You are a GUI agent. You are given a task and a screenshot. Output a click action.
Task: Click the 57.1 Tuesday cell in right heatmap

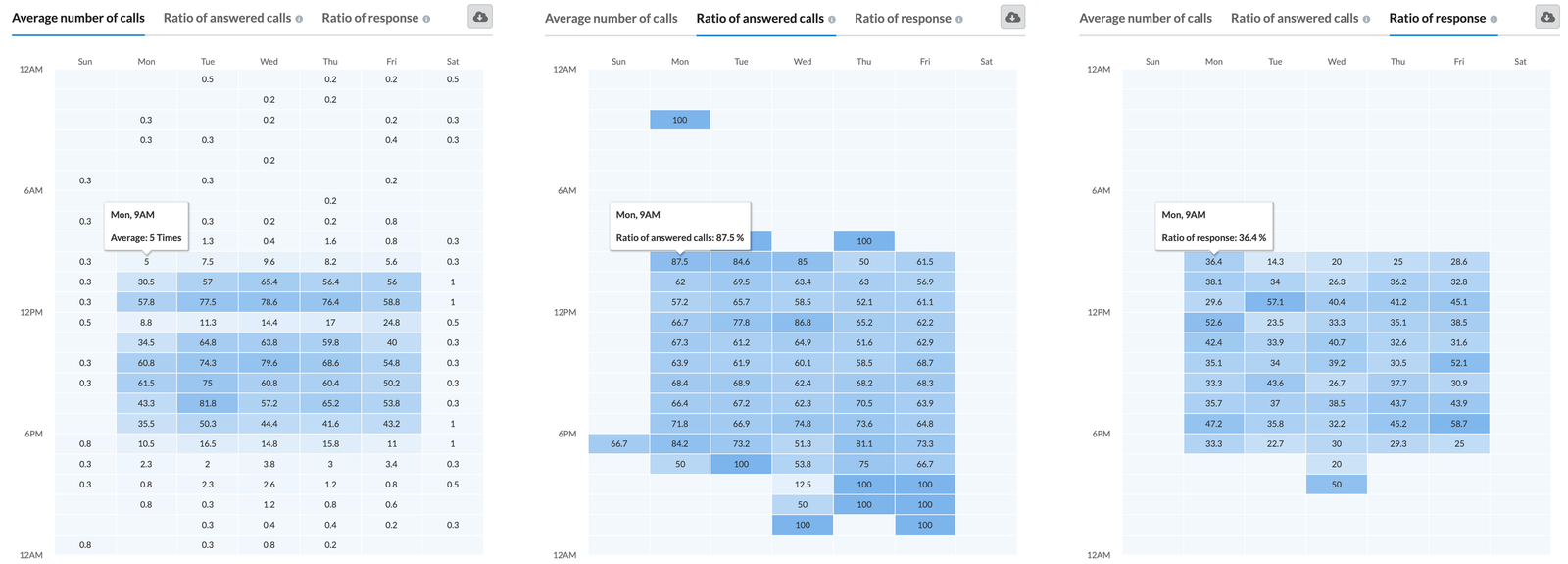pyautogui.click(x=1275, y=302)
